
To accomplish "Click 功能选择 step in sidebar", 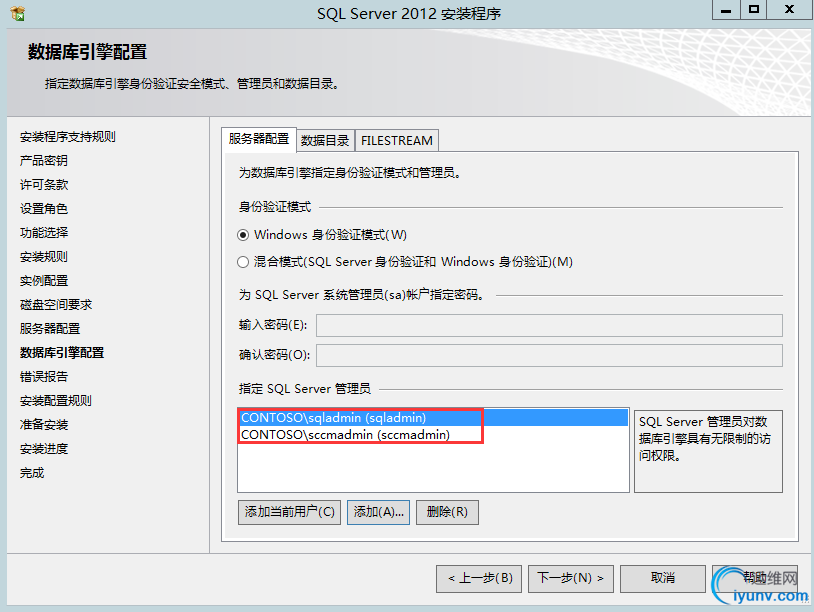I will (44, 233).
